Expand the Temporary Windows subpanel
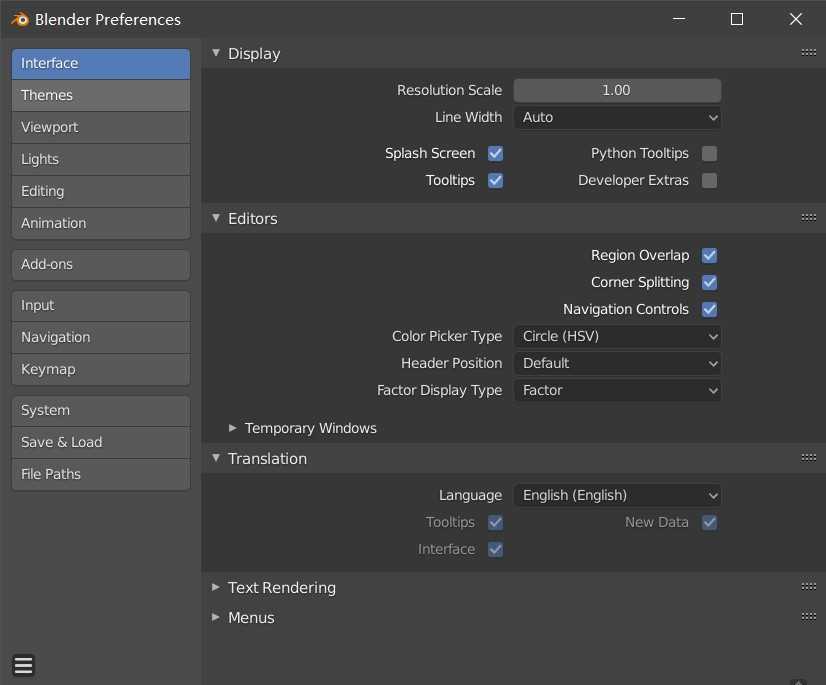Screen dimensions: 826x685 coord(232,428)
